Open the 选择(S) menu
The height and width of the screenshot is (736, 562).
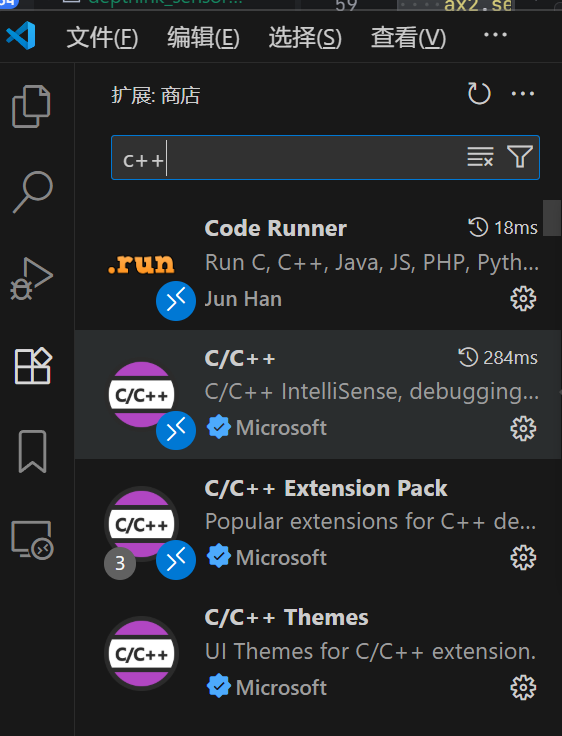click(305, 38)
